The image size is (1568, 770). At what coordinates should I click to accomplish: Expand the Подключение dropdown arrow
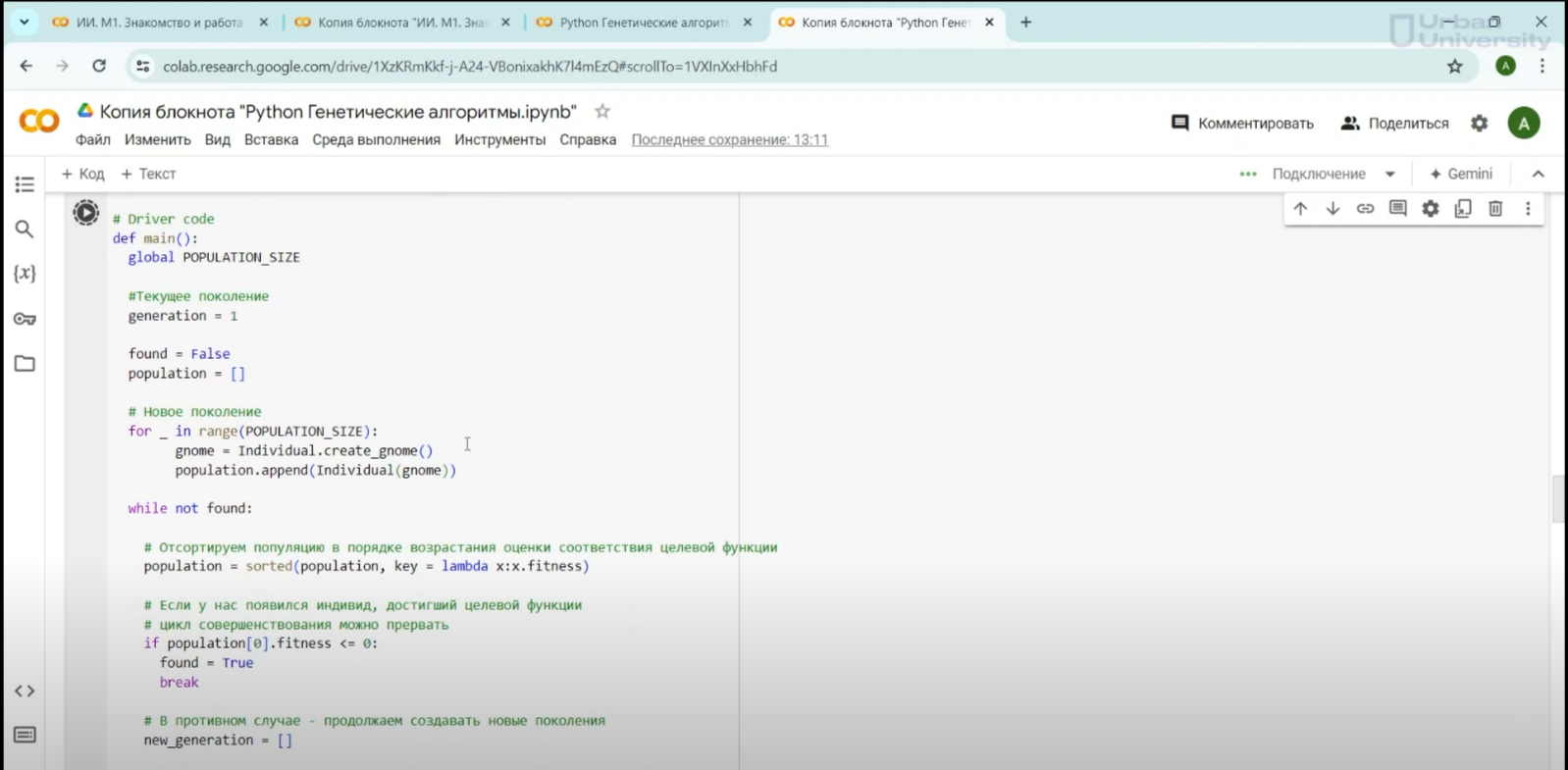click(x=1390, y=174)
